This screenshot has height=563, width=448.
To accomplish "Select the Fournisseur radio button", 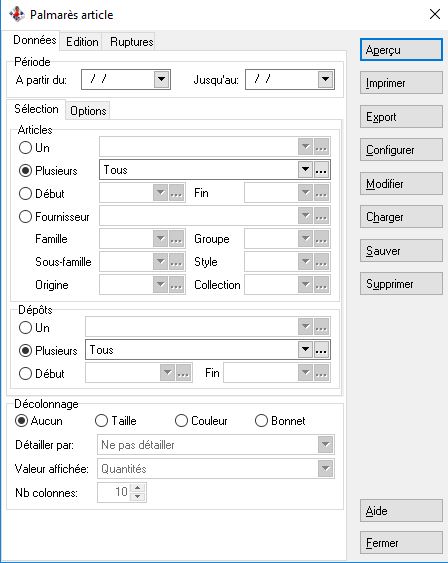I will point(25,217).
